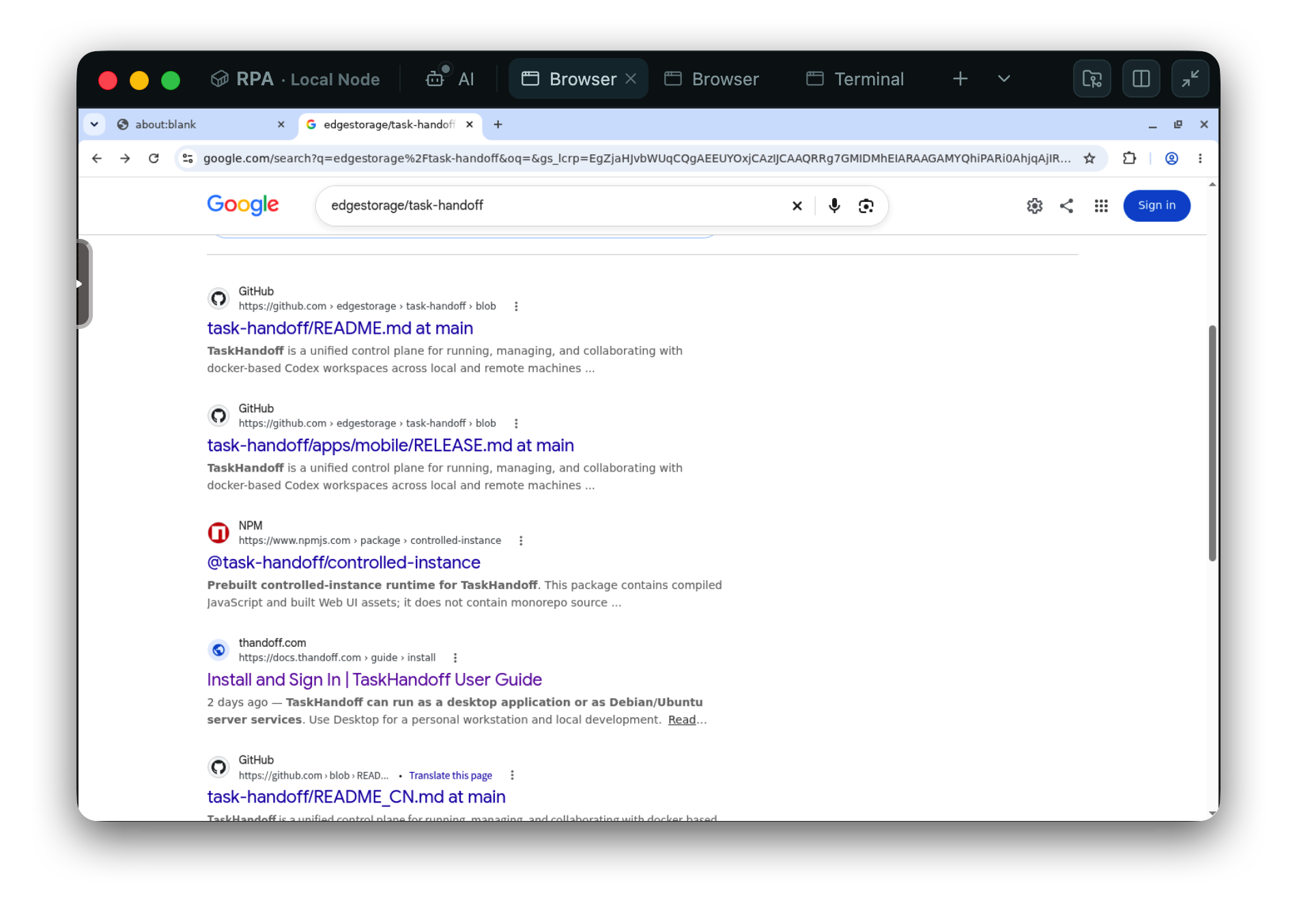Open Chrome three-dot menu
Screen dimensions: 1297x924
[1200, 158]
